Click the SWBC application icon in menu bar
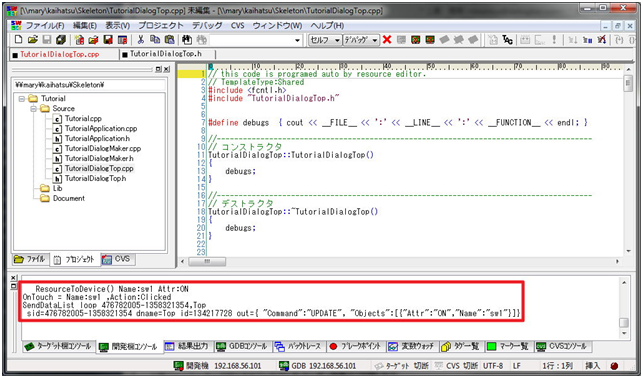The height and width of the screenshot is (378, 643). pos(16,25)
